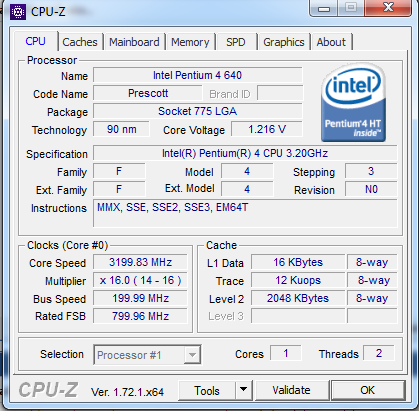The image size is (419, 411).
Task: Click the Name field Intel Pentium 4 640
Action: (x=198, y=75)
